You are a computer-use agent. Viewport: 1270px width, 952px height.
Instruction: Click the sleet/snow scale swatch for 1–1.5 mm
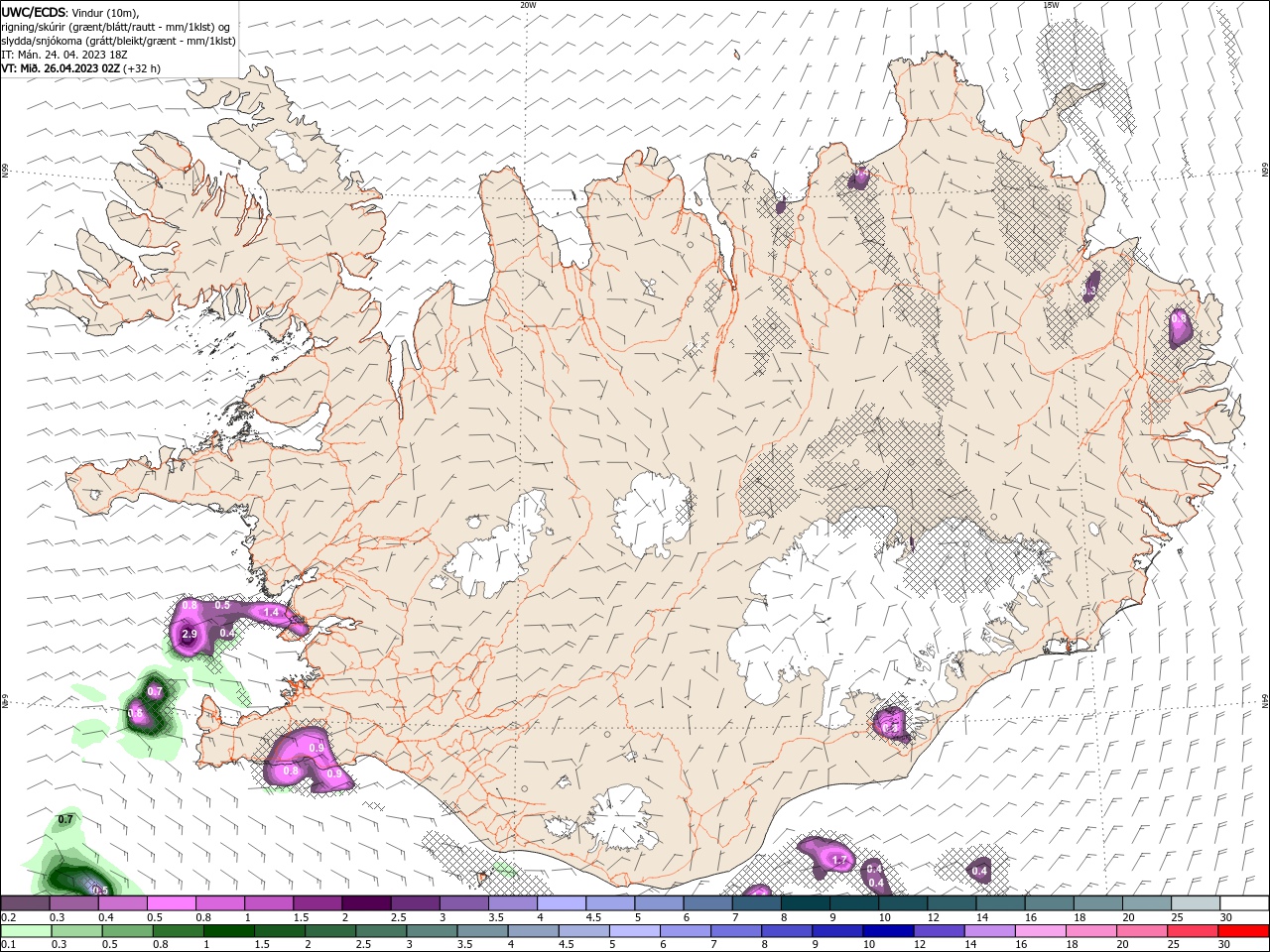click(x=269, y=903)
